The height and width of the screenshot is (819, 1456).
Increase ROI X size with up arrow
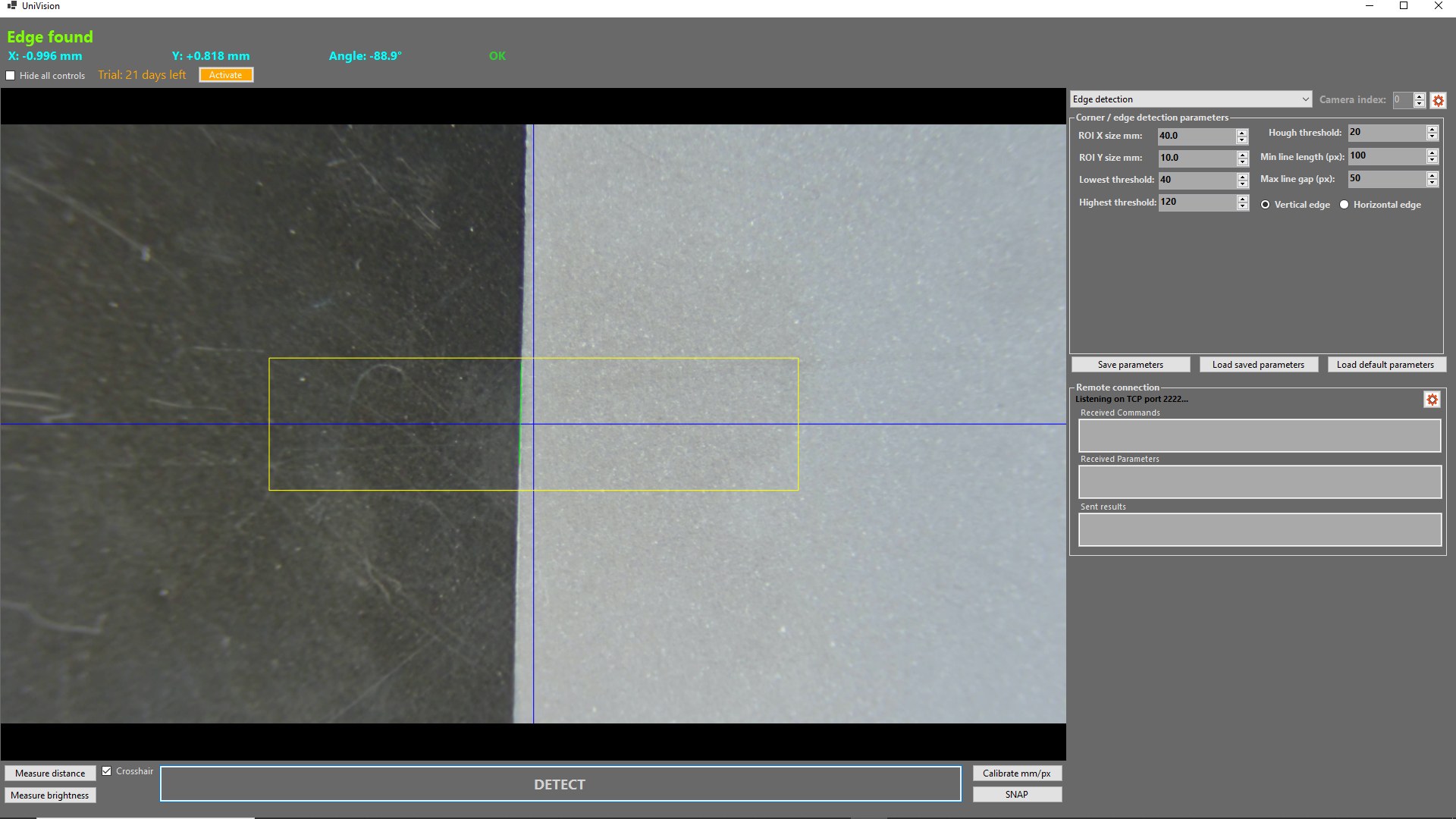pos(1242,132)
